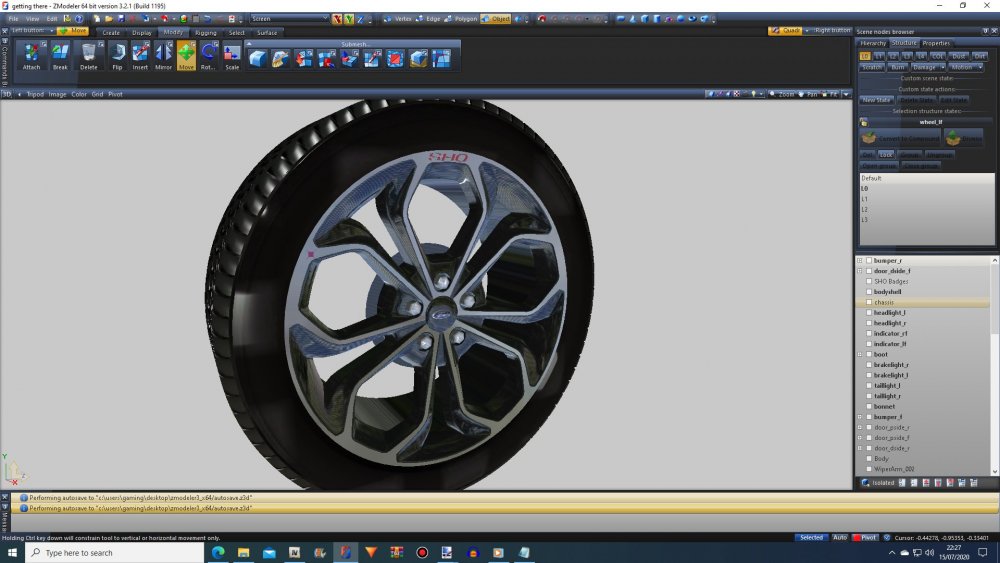The height and width of the screenshot is (563, 1000).
Task: Pick the Scale tool
Action: pos(232,55)
